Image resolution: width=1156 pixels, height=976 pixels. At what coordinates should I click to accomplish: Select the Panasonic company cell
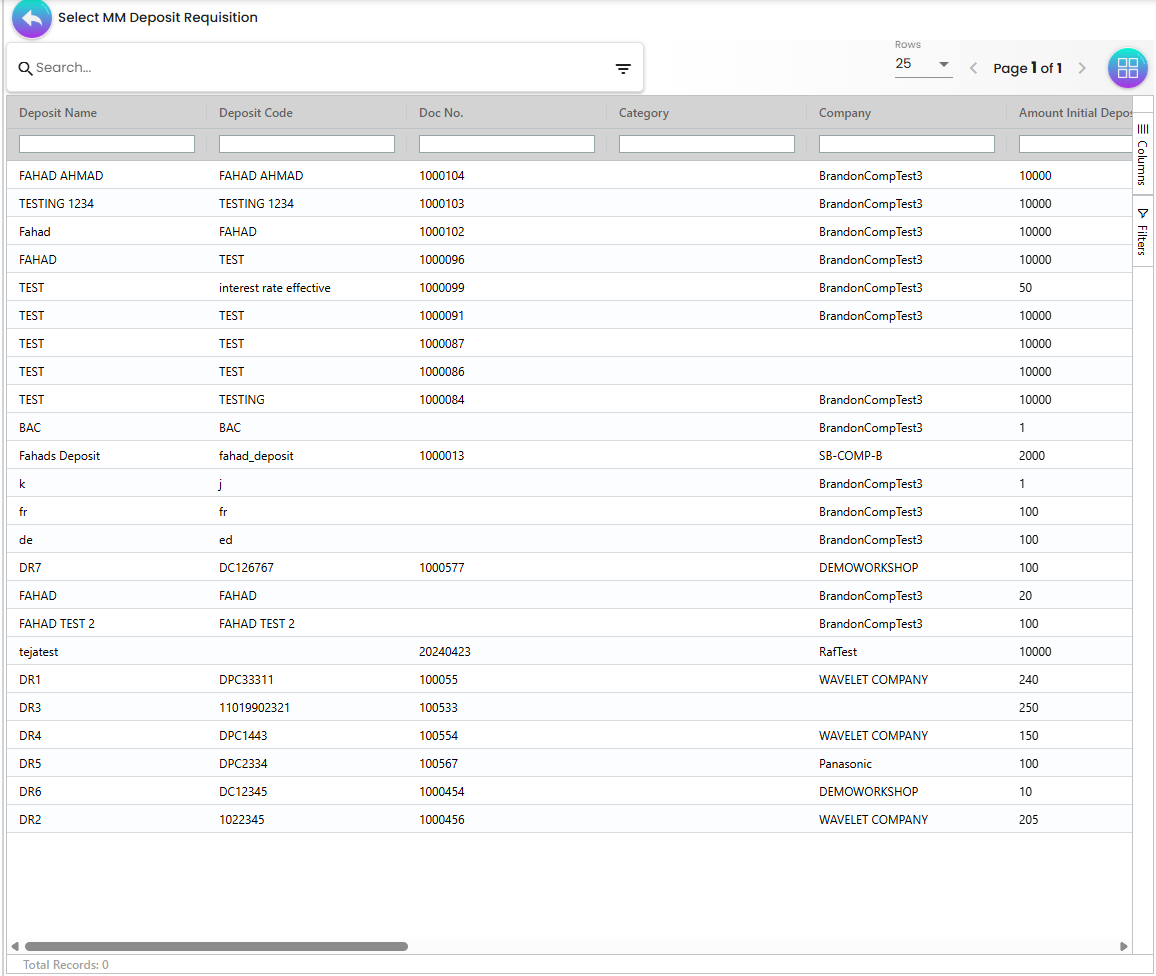click(x=846, y=764)
